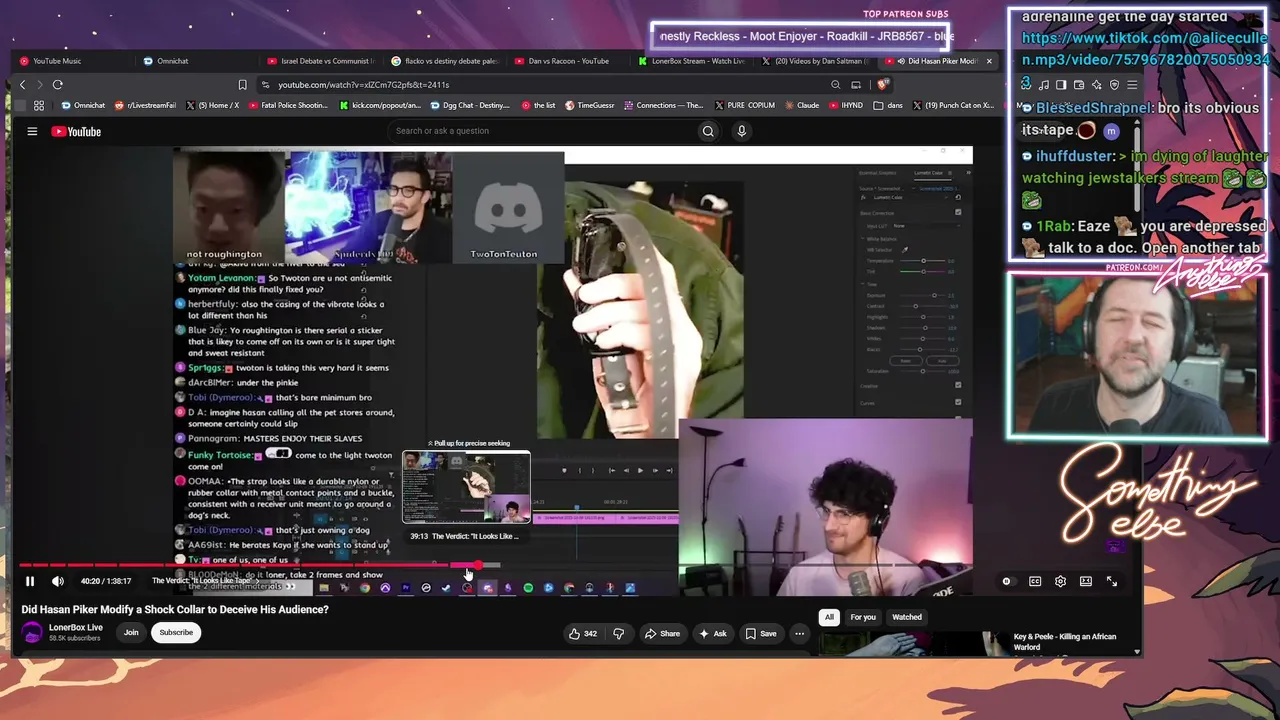This screenshot has width=1280, height=720.
Task: Open more actions ellipsis menu
Action: tap(799, 633)
